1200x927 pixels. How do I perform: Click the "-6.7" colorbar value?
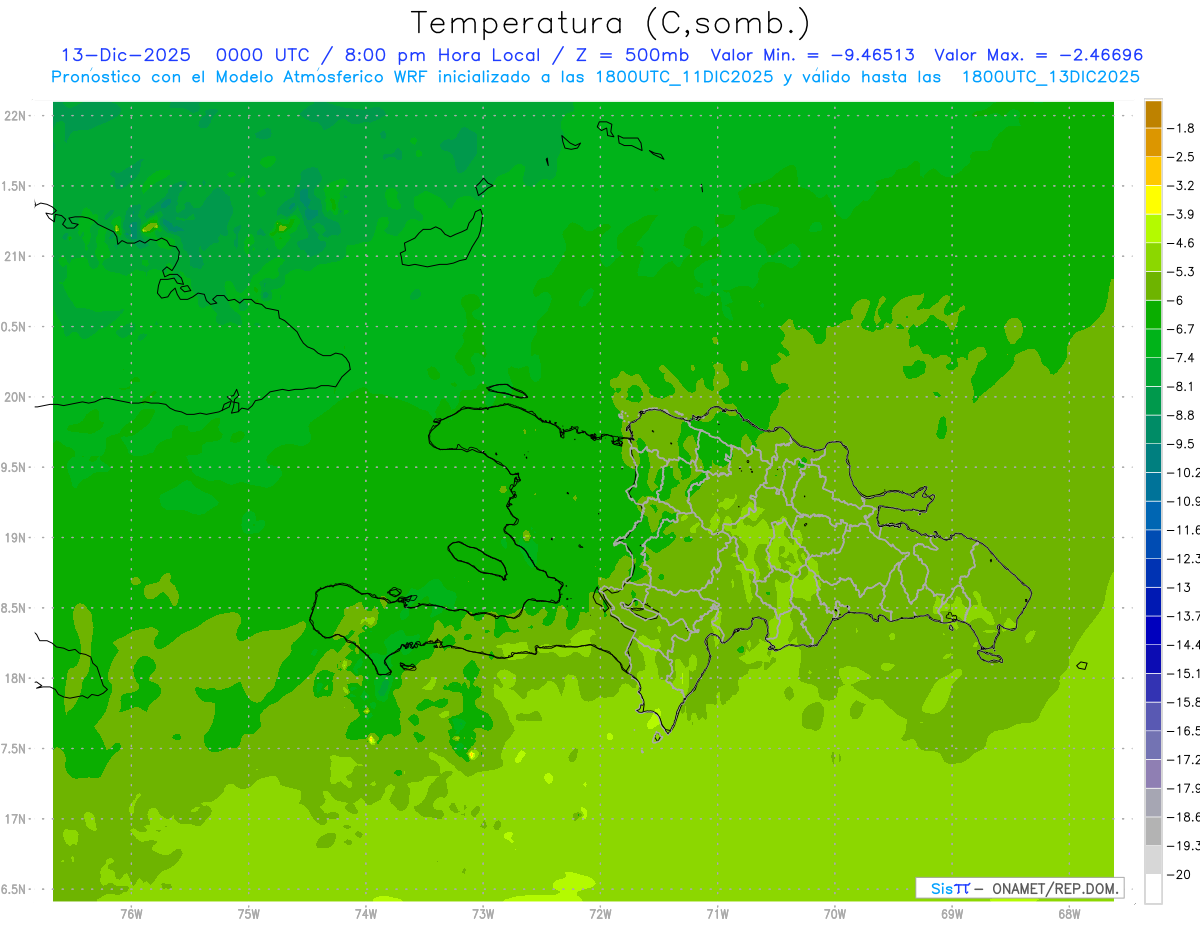1181,329
